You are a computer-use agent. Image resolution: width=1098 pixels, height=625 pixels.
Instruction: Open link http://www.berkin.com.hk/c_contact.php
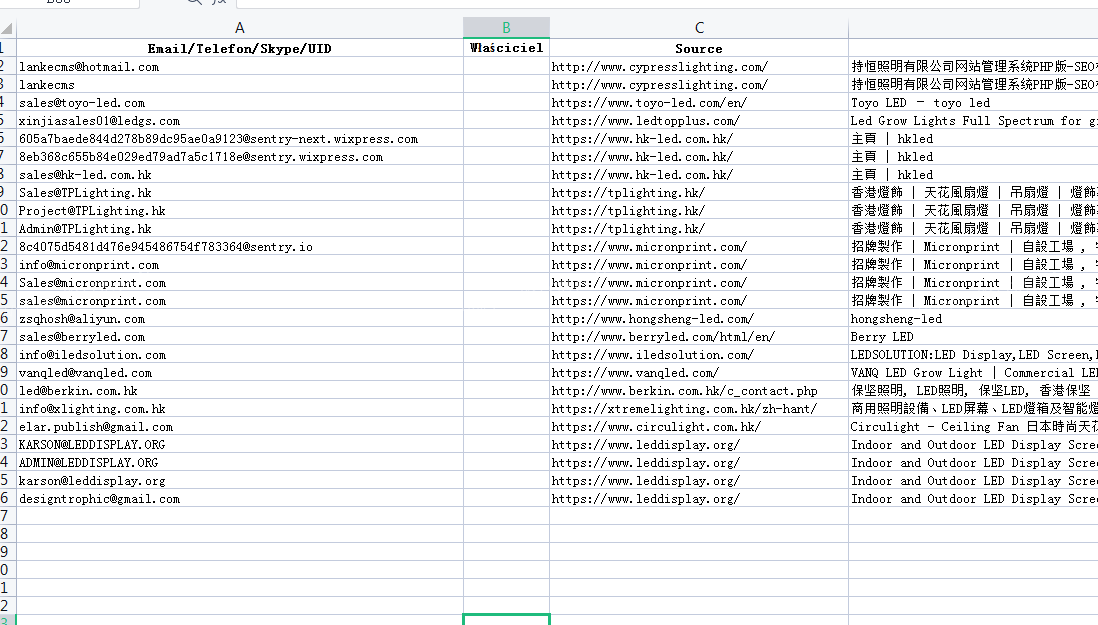685,391
